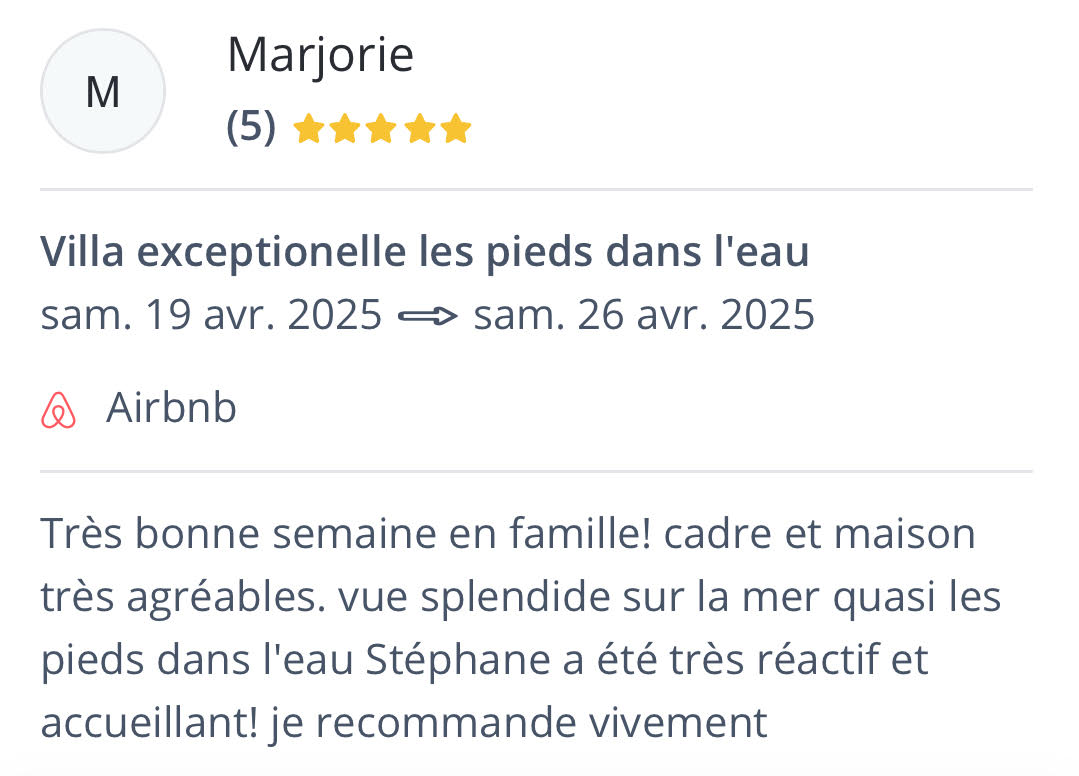Click the arrow between the stay dates
This screenshot has width=1079, height=776.
[x=427, y=316]
